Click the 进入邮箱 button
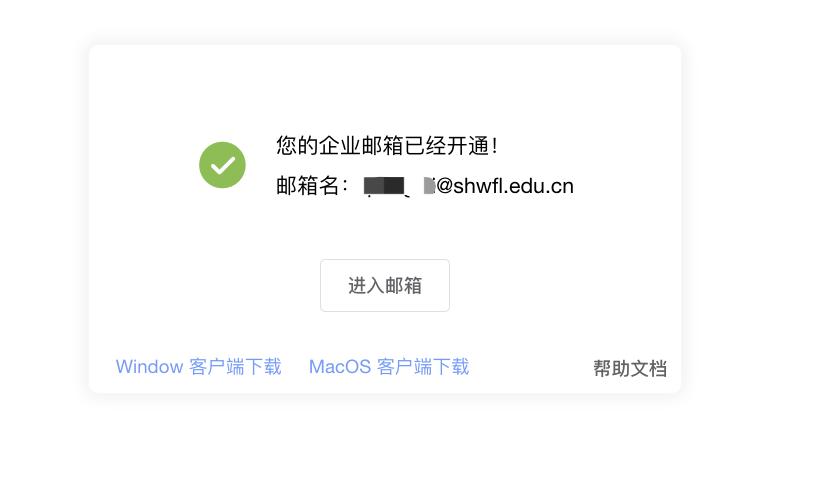 coord(385,286)
